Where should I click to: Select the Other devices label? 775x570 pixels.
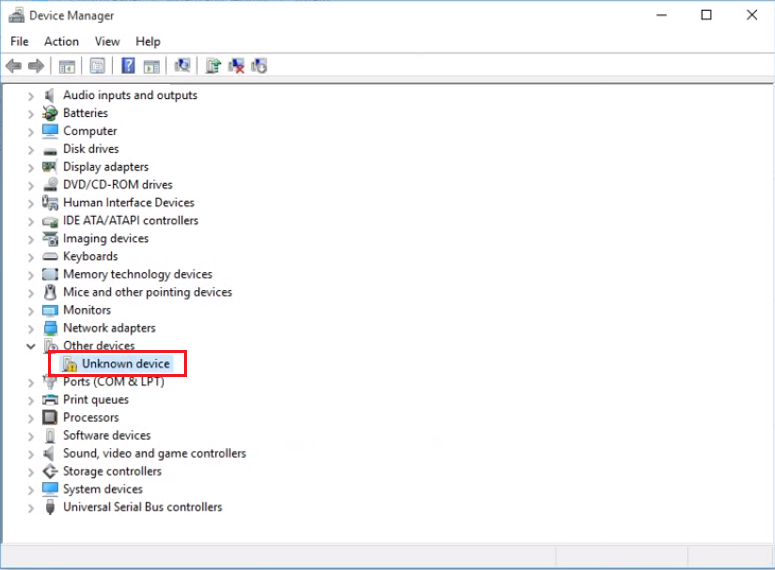pyautogui.click(x=99, y=345)
